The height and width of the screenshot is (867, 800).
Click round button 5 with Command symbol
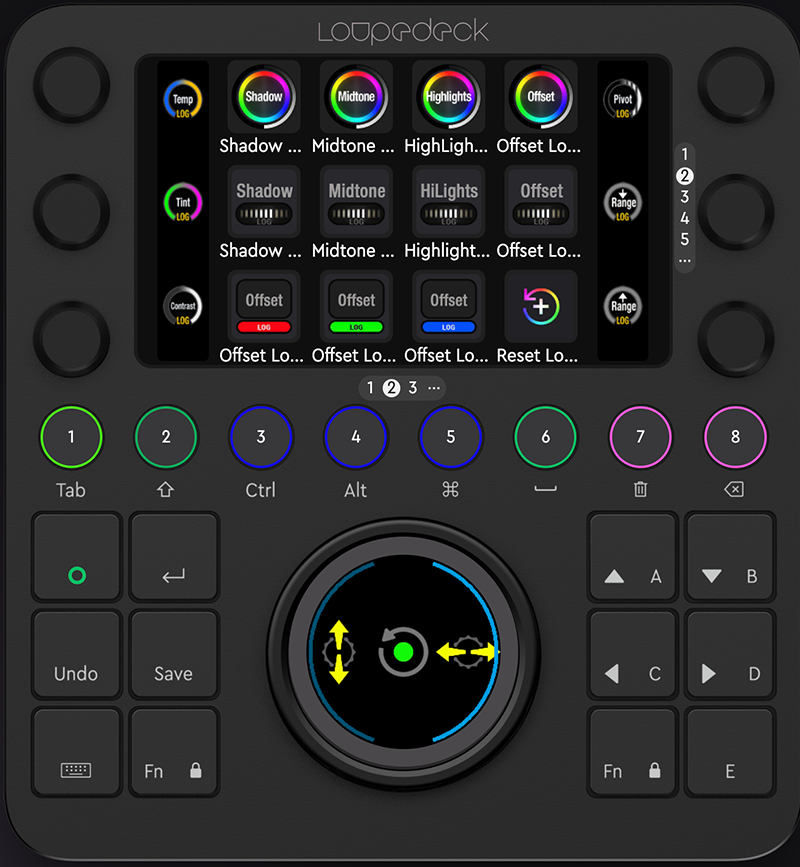451,437
